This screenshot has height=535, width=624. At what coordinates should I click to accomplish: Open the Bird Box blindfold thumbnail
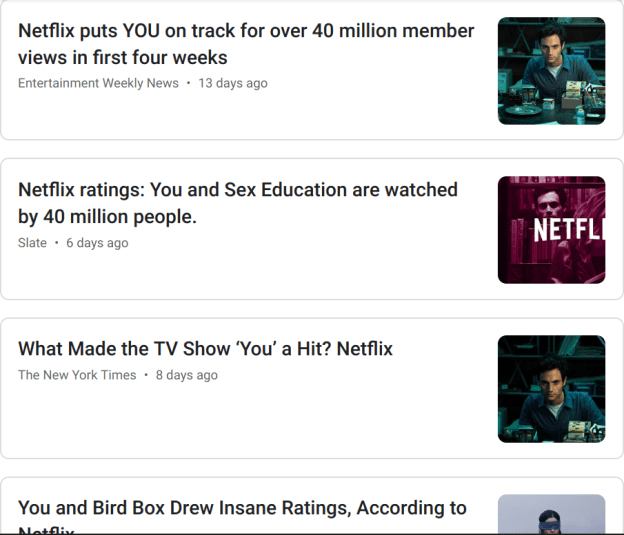551,515
